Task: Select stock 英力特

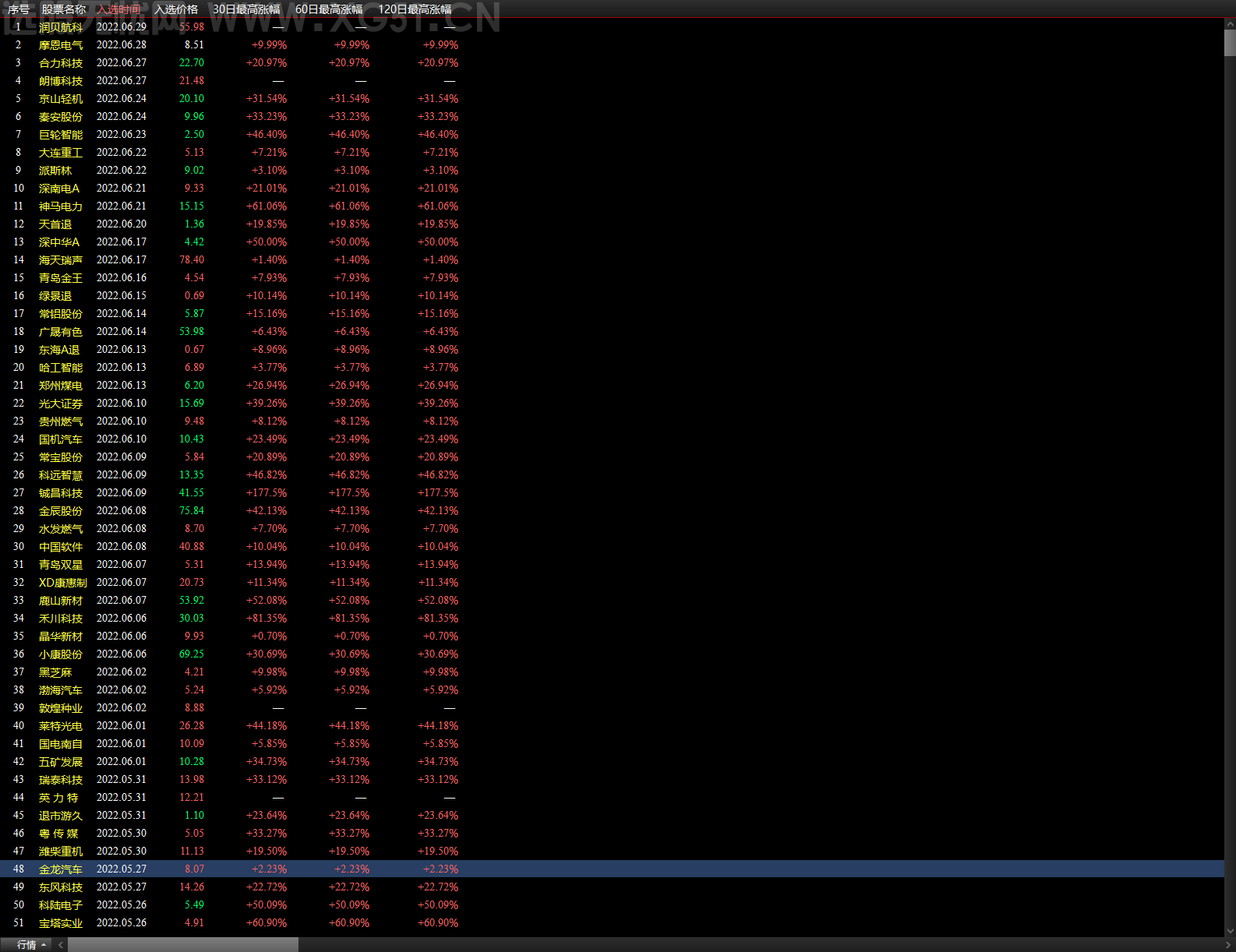Action: [58, 798]
